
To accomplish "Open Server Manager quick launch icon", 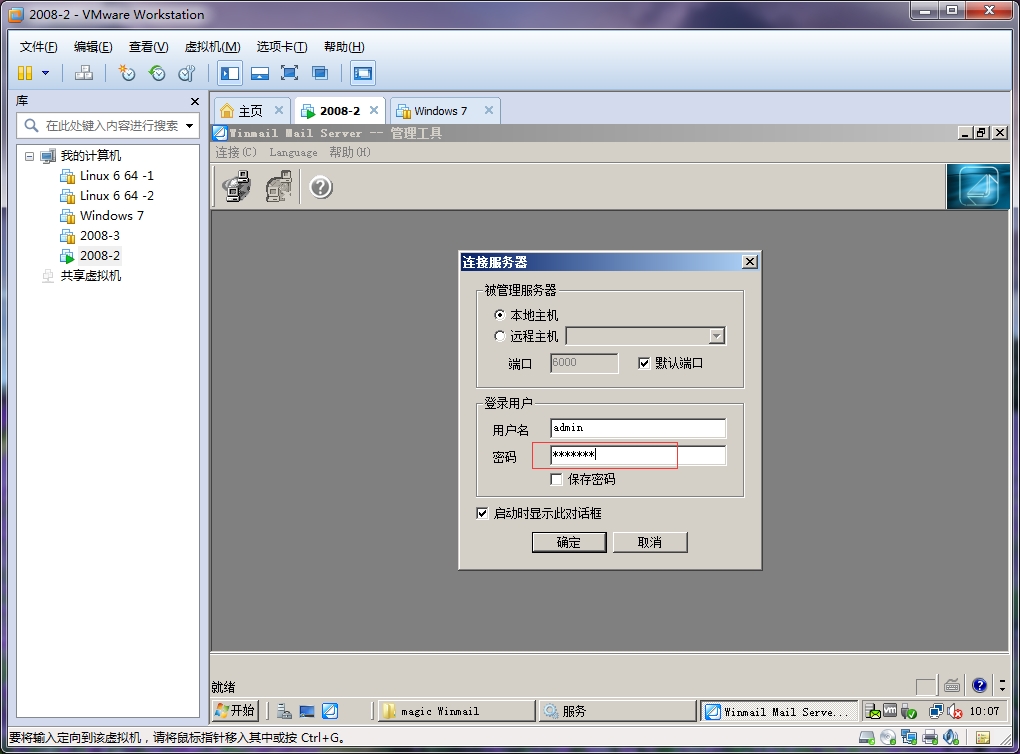I will [284, 711].
